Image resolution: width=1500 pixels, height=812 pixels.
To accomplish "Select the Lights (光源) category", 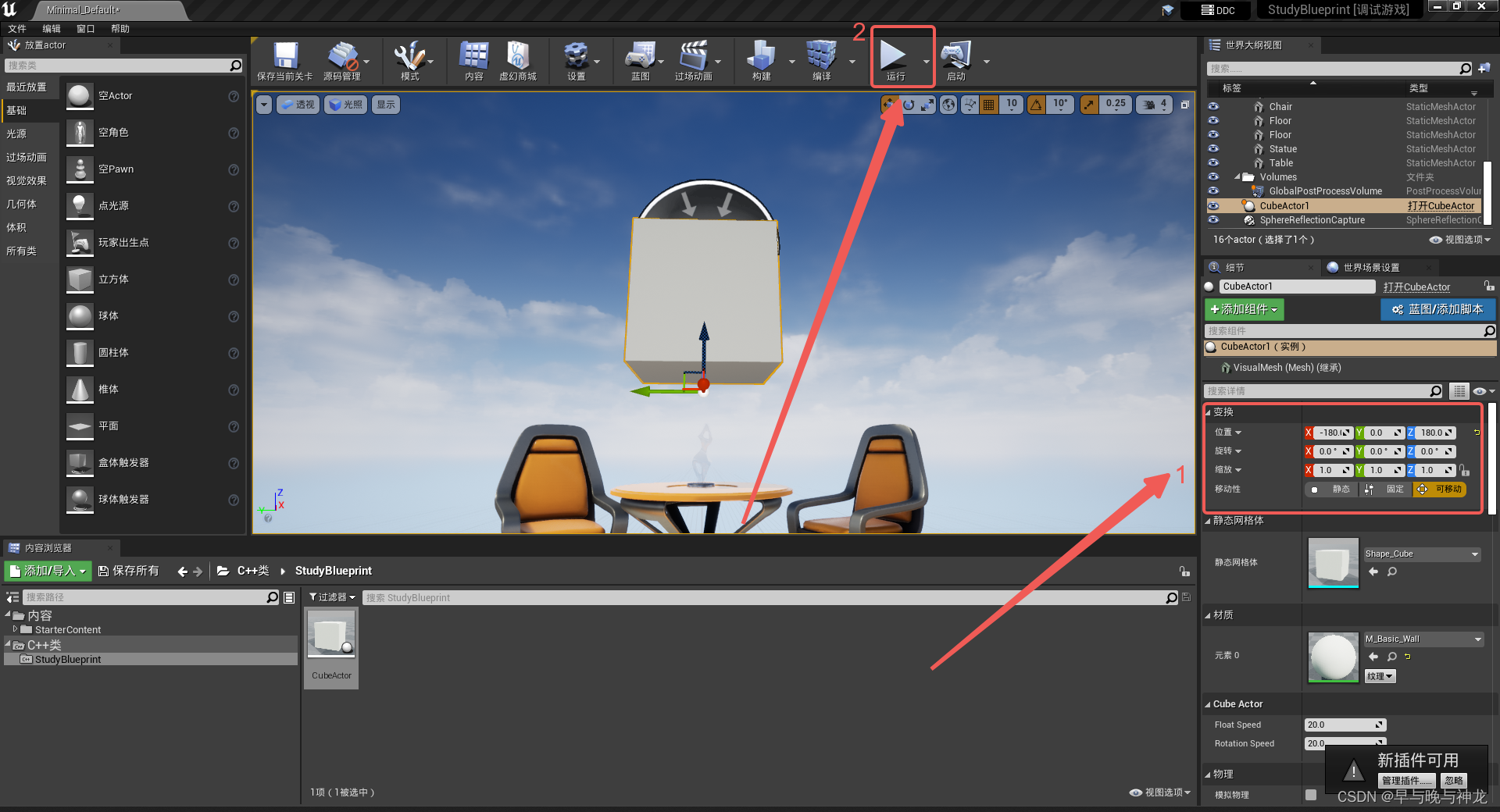I will (x=16, y=134).
